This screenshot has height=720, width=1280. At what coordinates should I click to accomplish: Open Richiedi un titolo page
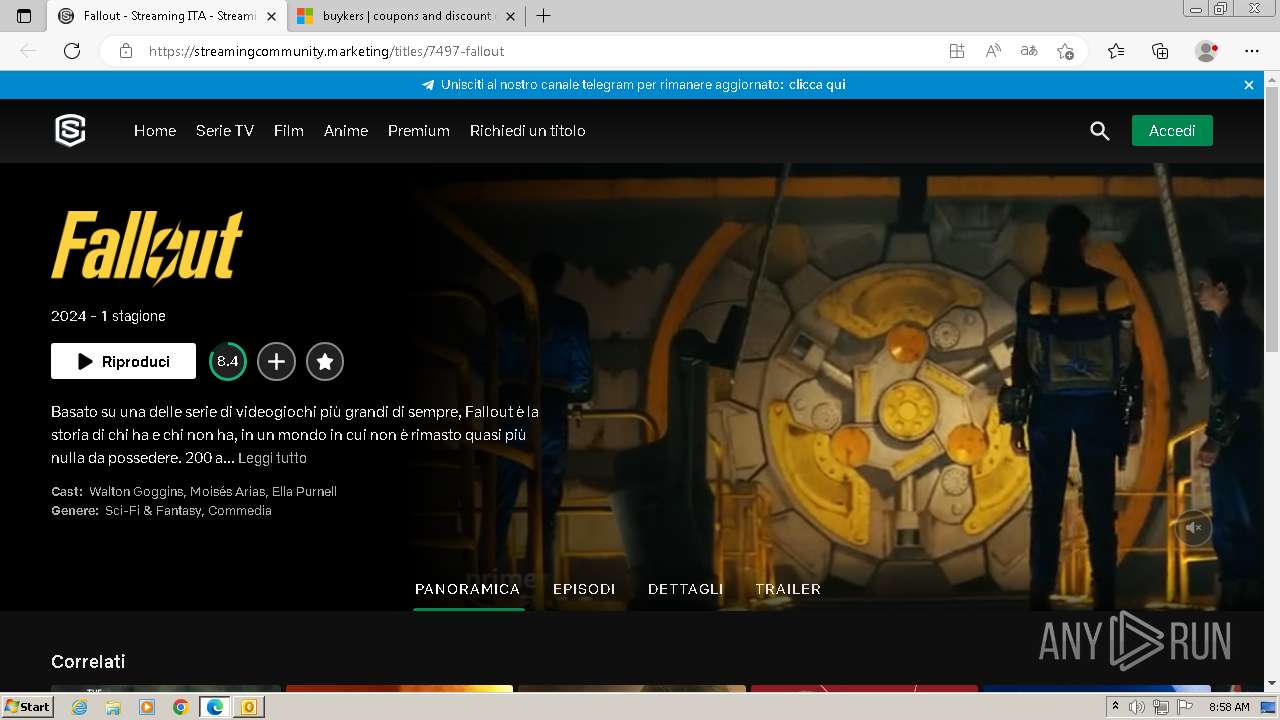528,131
